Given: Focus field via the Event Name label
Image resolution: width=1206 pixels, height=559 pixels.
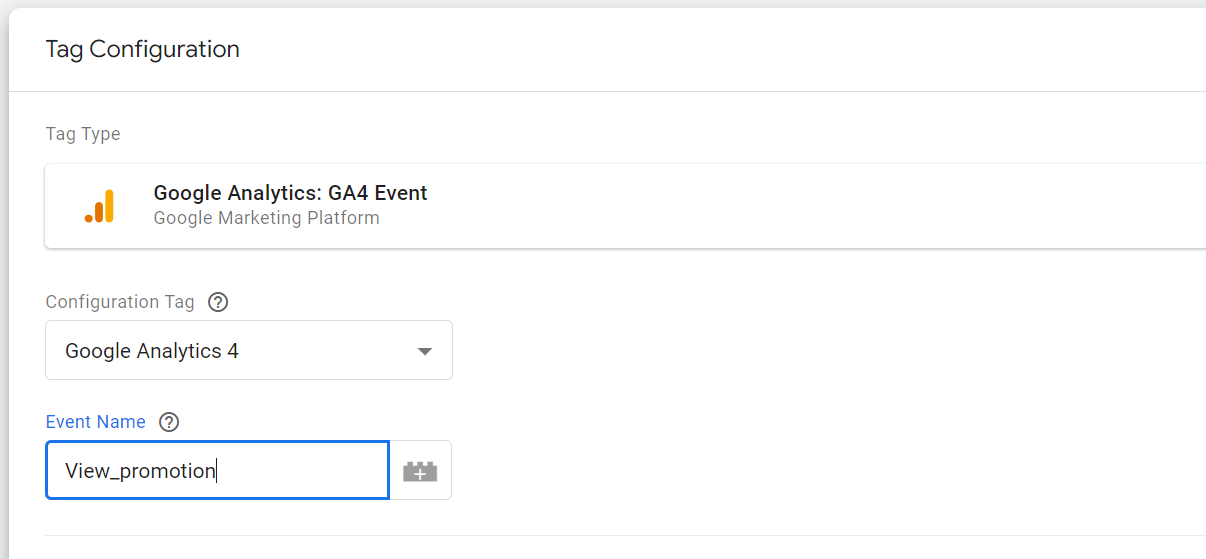Looking at the screenshot, I should pyautogui.click(x=95, y=422).
